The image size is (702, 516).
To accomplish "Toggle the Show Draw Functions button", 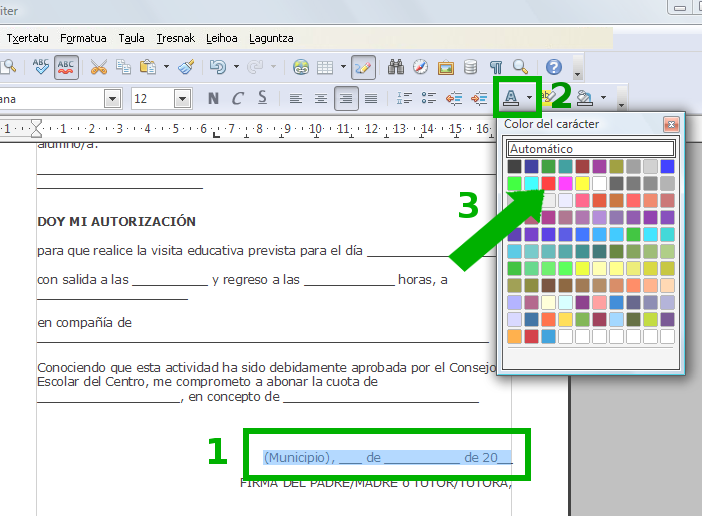I will (x=363, y=68).
